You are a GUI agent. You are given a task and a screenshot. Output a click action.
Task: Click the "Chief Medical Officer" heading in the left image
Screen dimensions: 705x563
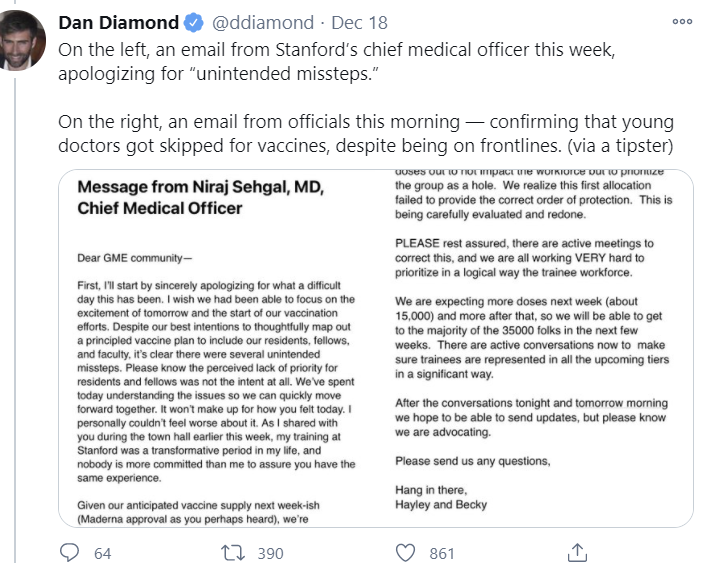pyautogui.click(x=160, y=209)
